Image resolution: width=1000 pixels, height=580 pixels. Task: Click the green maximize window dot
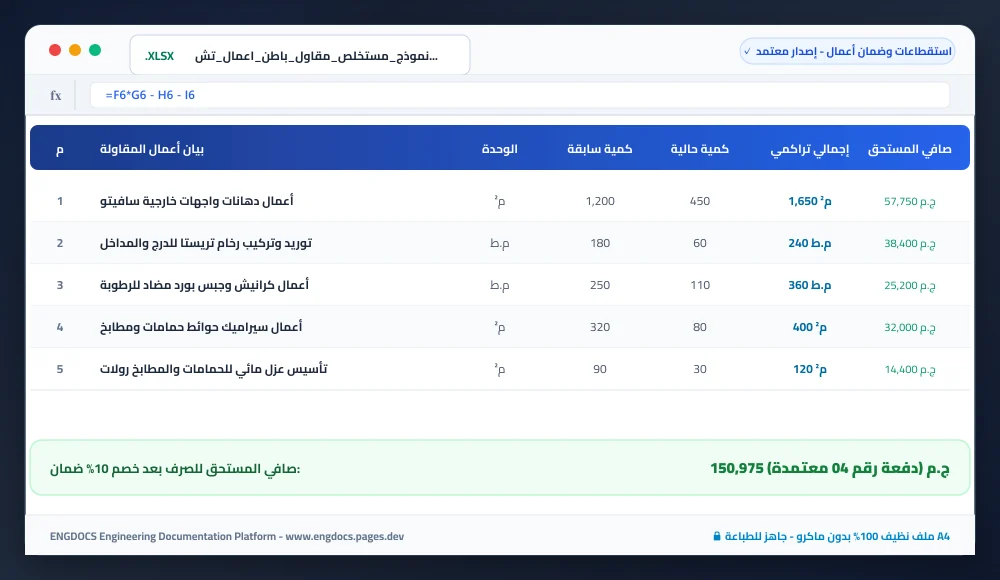[95, 50]
